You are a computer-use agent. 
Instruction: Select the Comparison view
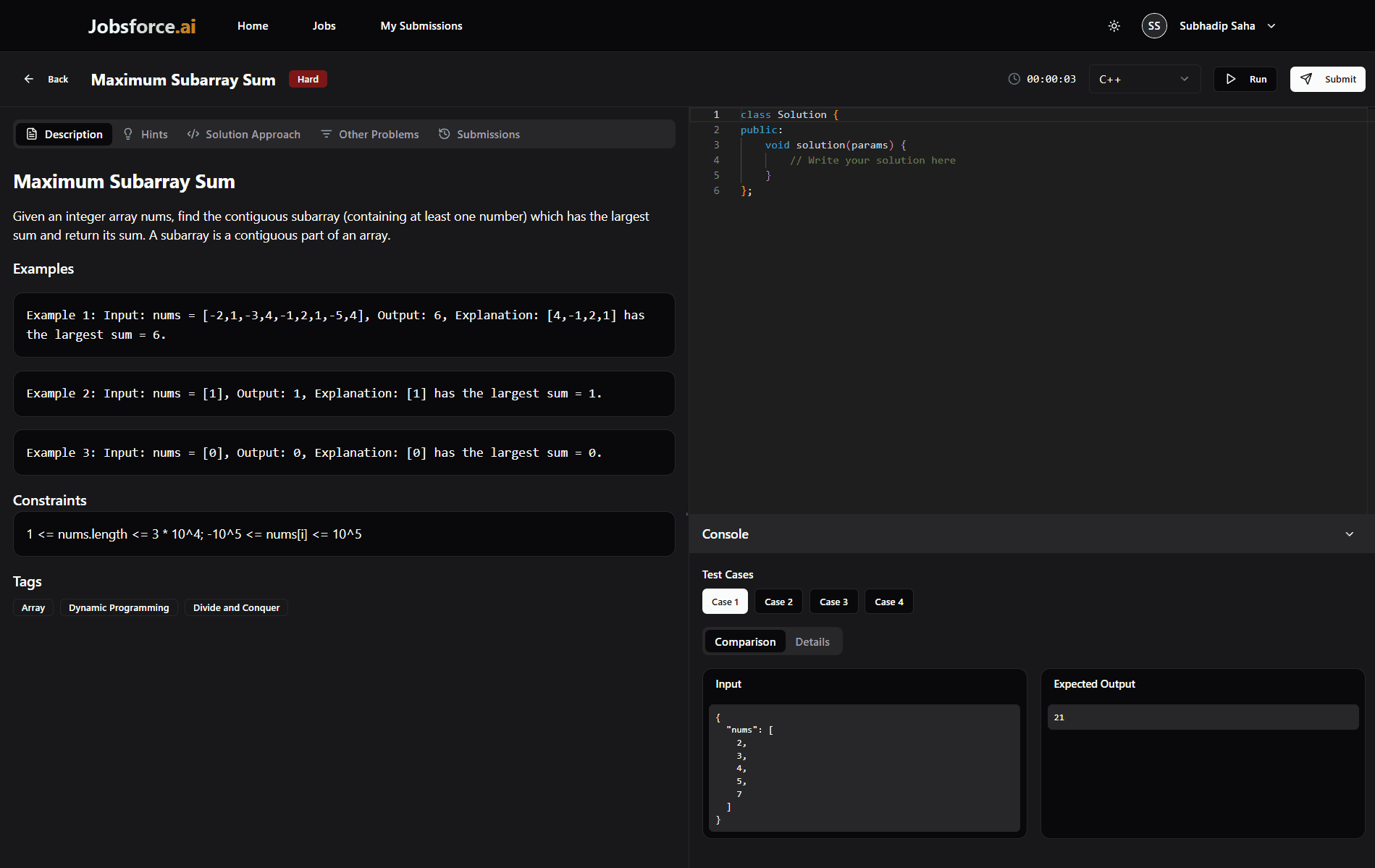point(745,642)
